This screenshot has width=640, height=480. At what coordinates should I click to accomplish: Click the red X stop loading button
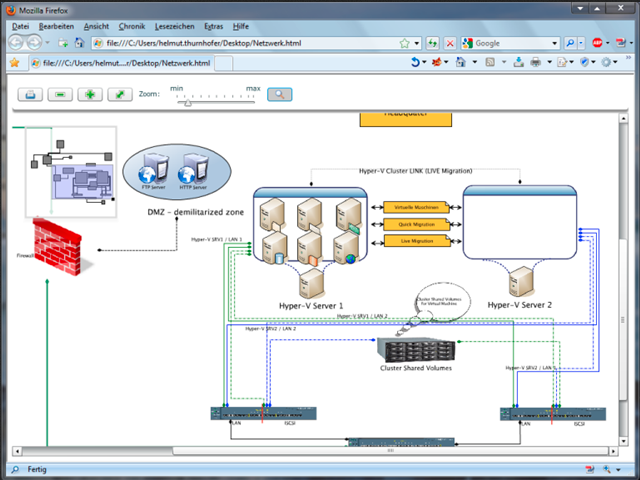[450, 43]
